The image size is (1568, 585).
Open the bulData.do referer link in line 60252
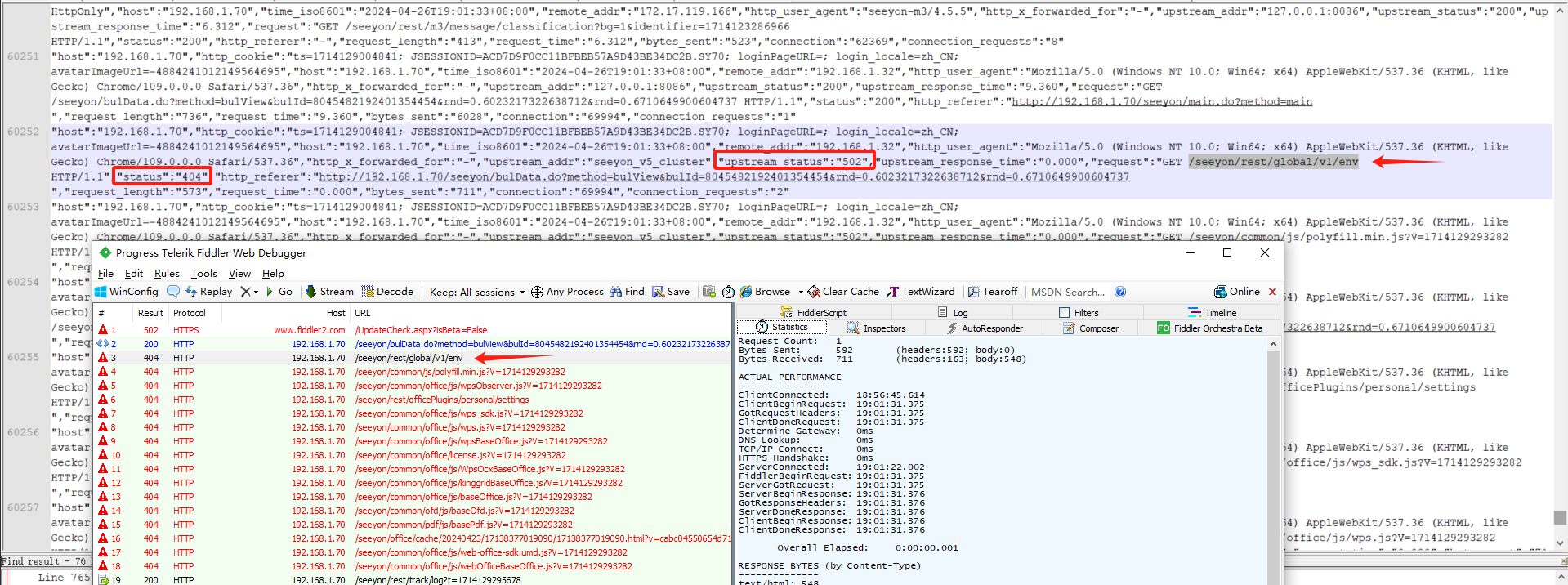coord(724,177)
